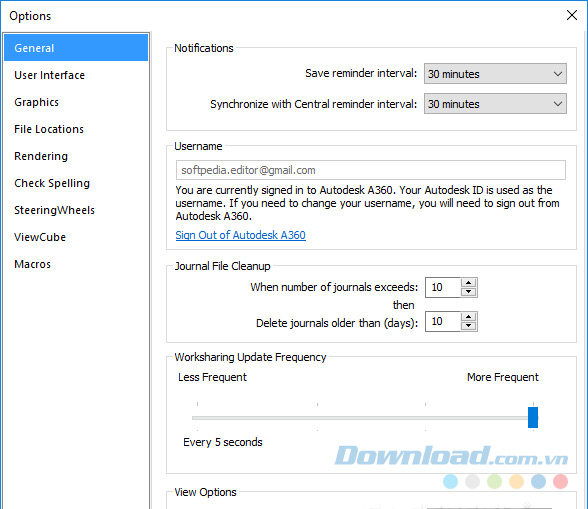Click the username email field

pos(370,170)
